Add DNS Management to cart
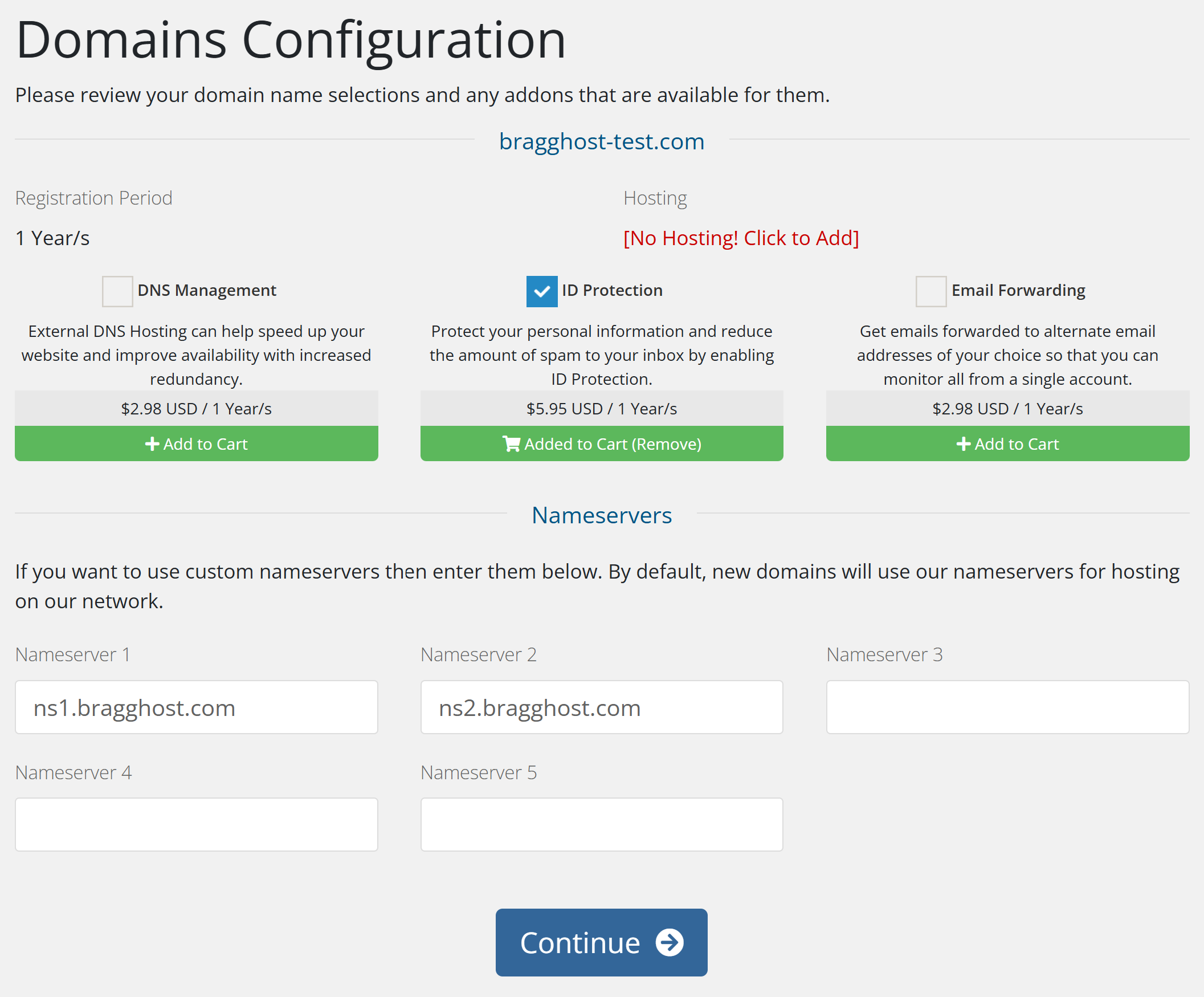Image resolution: width=1204 pixels, height=997 pixels. [196, 444]
